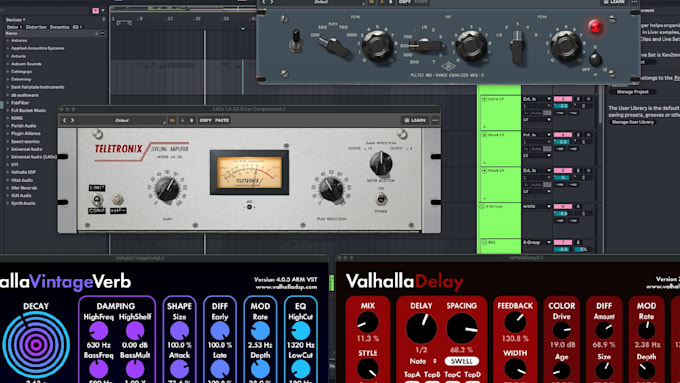Open LA-2A three-dots options menu

point(435,120)
